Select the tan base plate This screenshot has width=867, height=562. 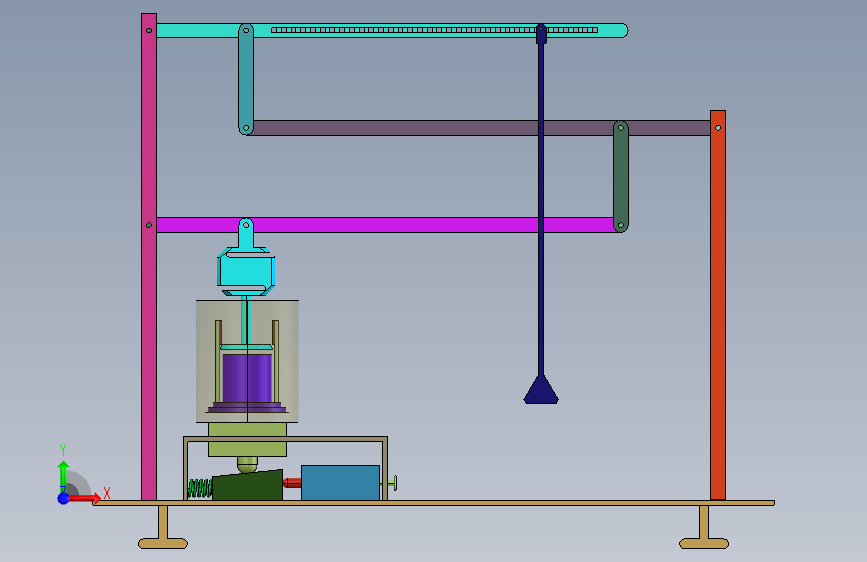tap(434, 503)
